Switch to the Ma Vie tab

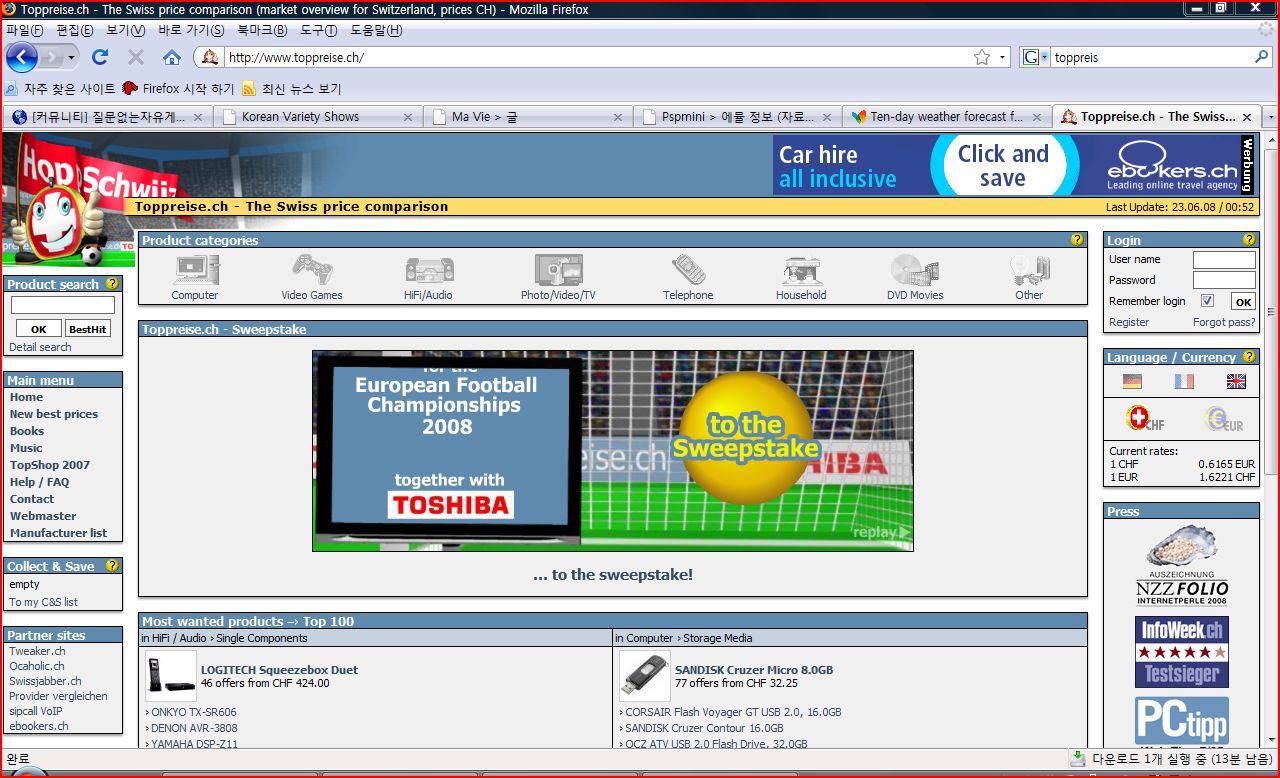point(527,117)
